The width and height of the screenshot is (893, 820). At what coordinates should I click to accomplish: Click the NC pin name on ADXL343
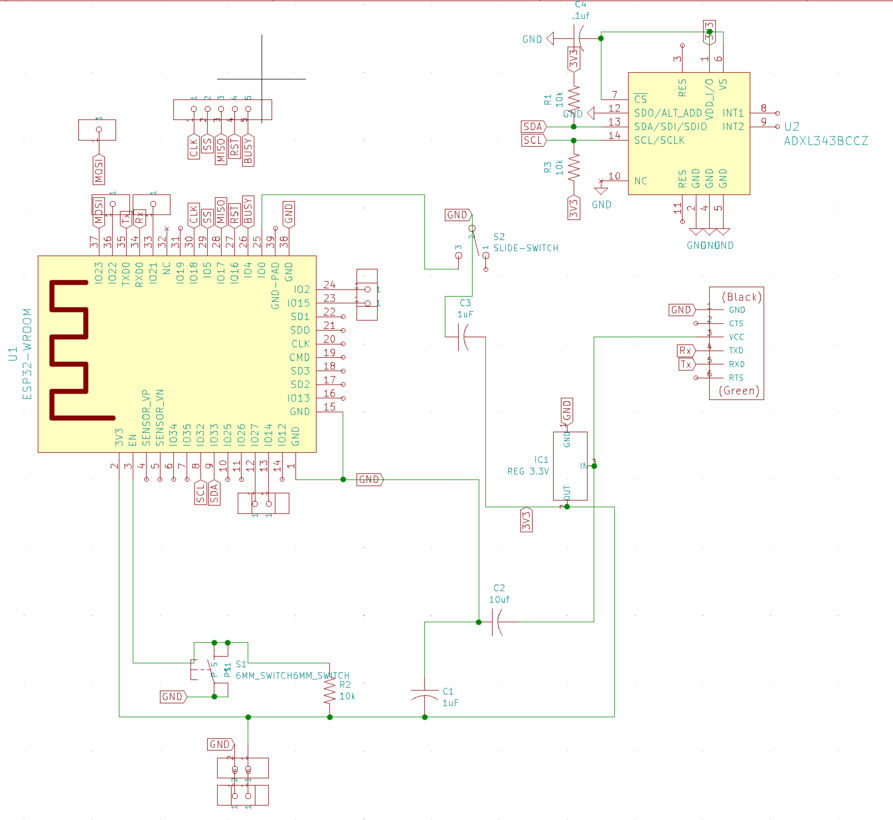[x=640, y=181]
